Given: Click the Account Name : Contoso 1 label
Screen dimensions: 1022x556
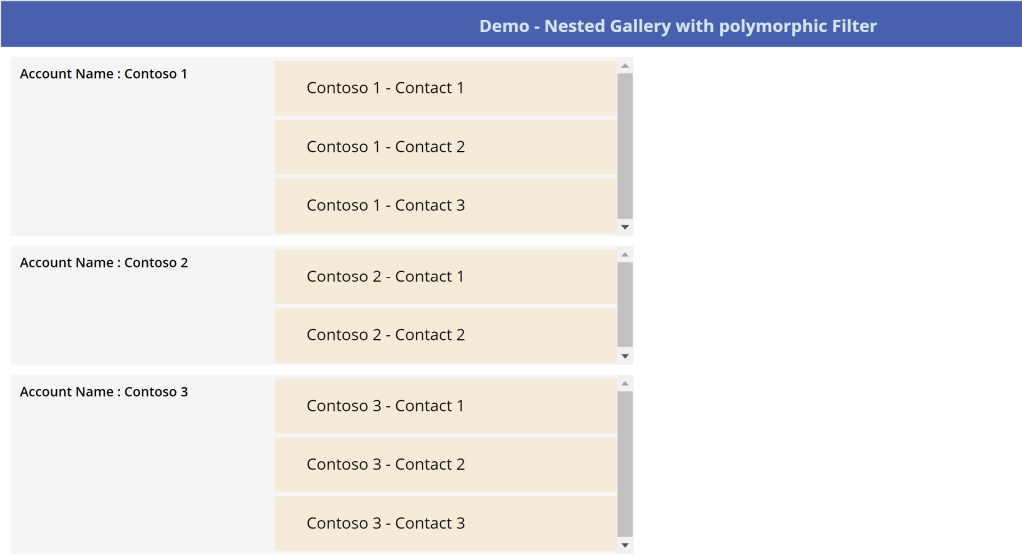Looking at the screenshot, I should [104, 74].
